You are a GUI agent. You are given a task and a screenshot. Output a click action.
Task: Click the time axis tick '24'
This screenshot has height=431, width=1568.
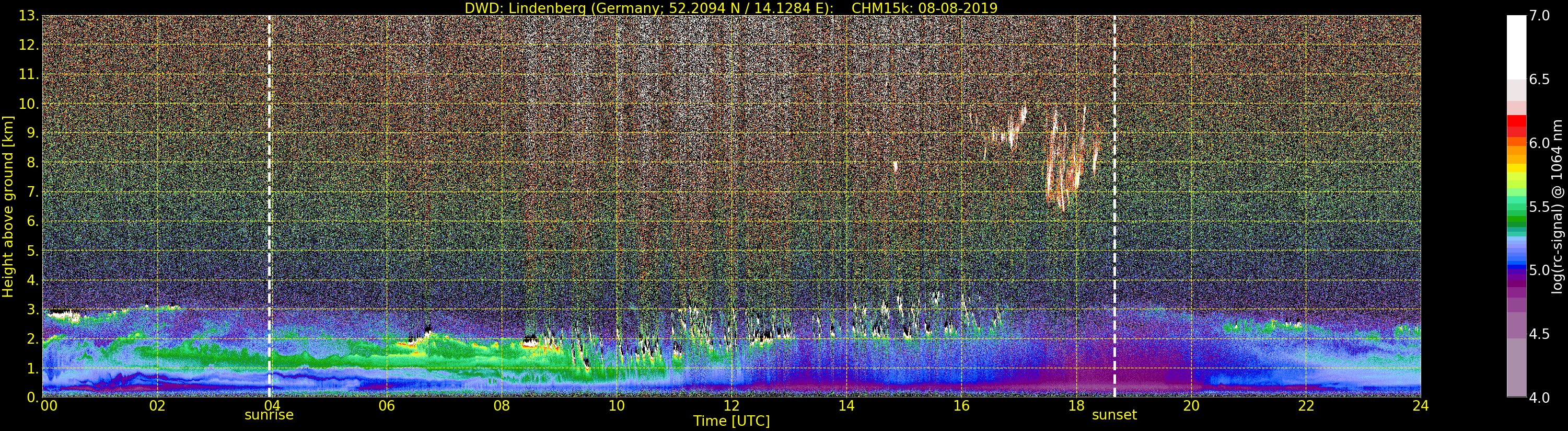[1421, 406]
